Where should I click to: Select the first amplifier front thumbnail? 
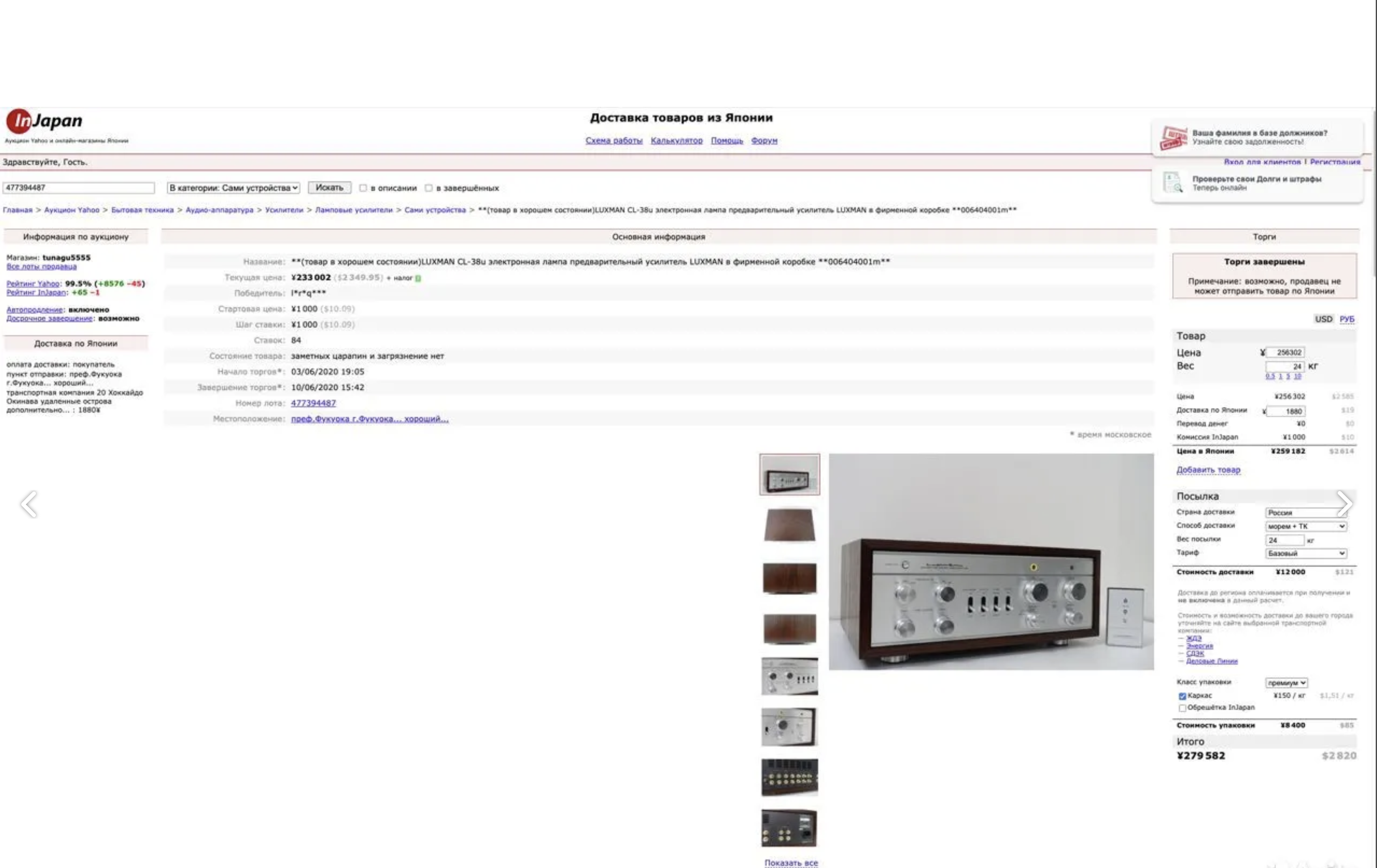click(790, 474)
